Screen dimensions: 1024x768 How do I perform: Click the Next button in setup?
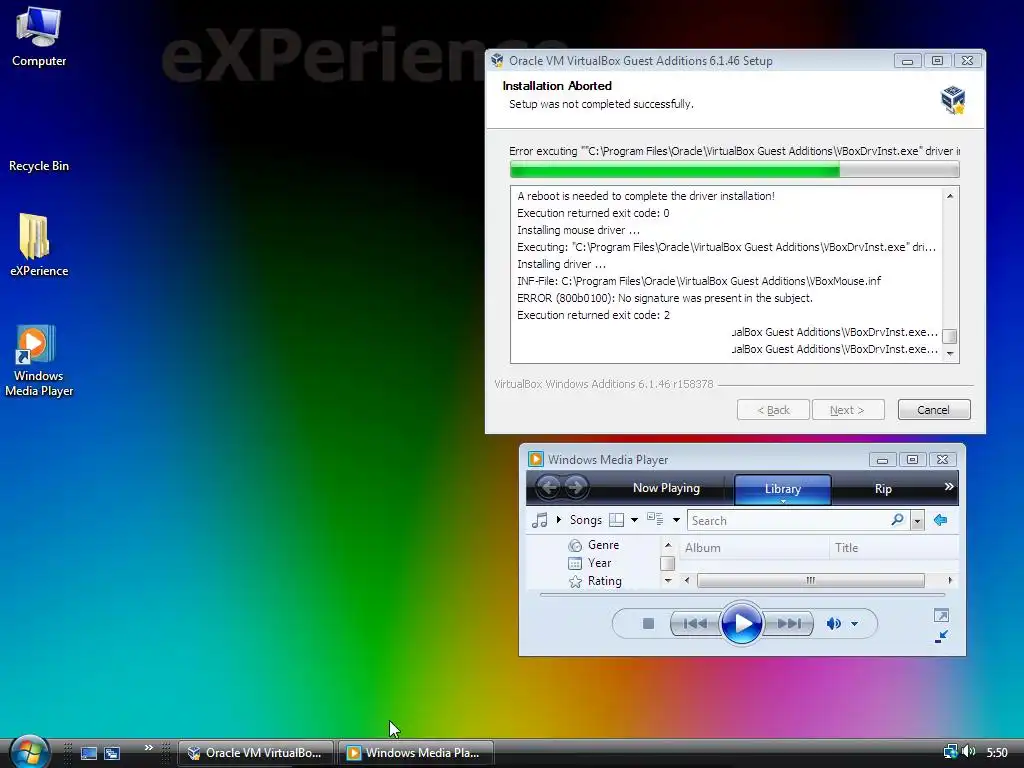coord(848,409)
